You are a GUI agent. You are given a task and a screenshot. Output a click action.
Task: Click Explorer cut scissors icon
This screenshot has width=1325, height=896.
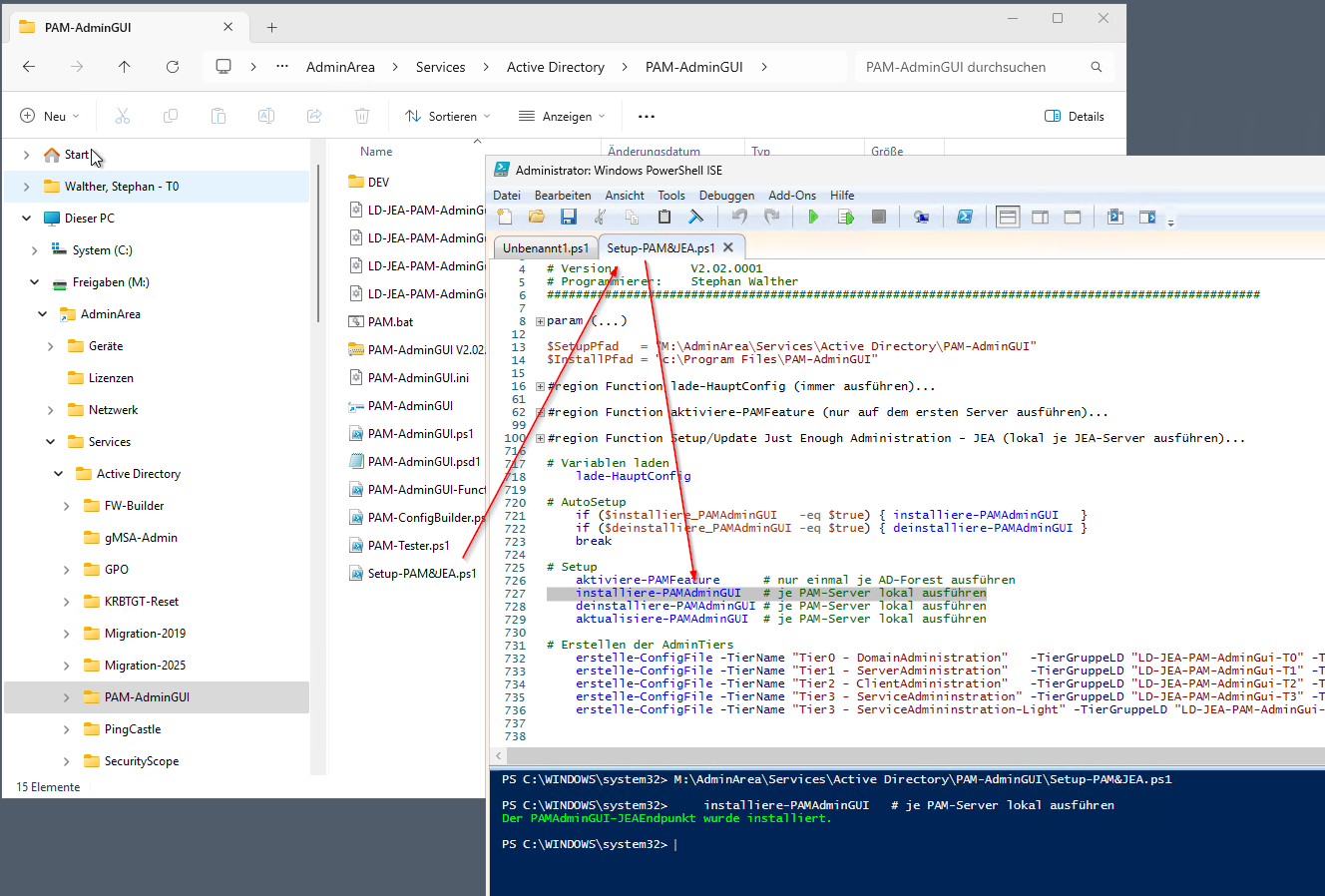point(123,116)
